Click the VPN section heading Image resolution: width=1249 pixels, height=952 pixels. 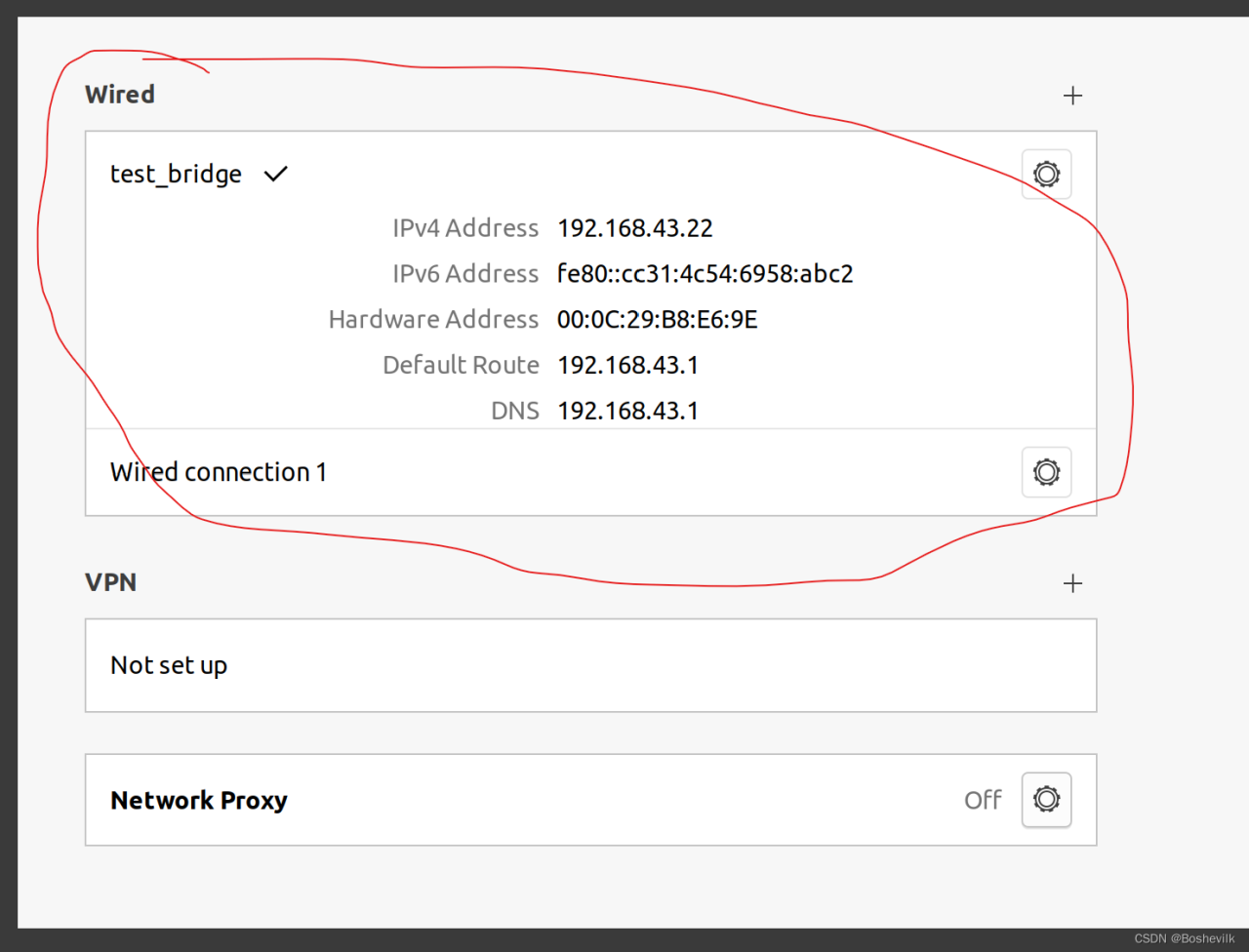110,582
